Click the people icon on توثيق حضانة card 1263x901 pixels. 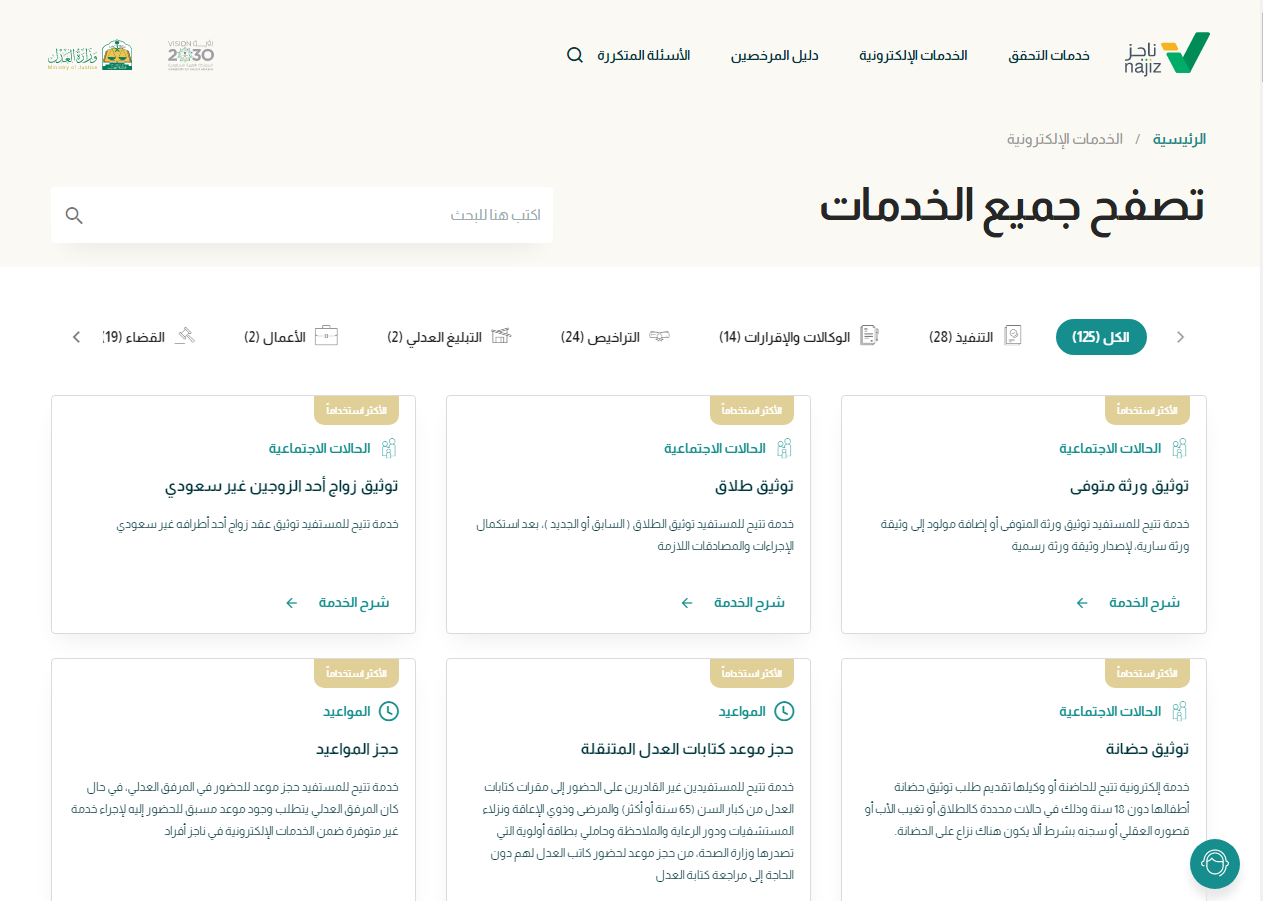[x=1180, y=711]
